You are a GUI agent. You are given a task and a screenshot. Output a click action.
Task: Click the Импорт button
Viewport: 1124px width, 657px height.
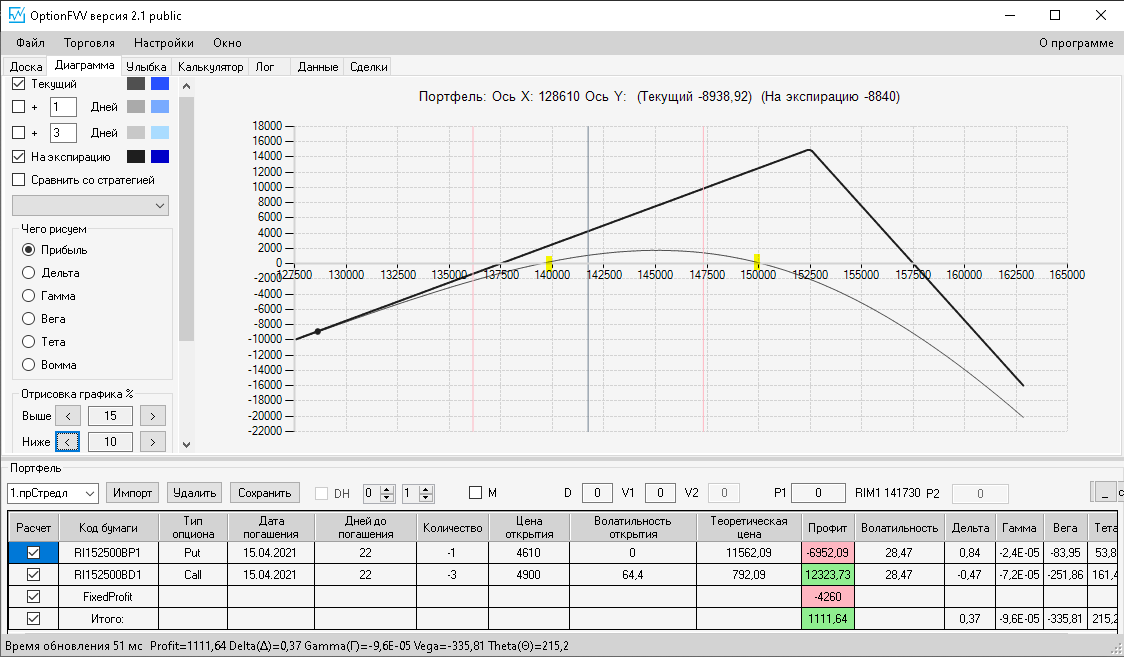(133, 493)
